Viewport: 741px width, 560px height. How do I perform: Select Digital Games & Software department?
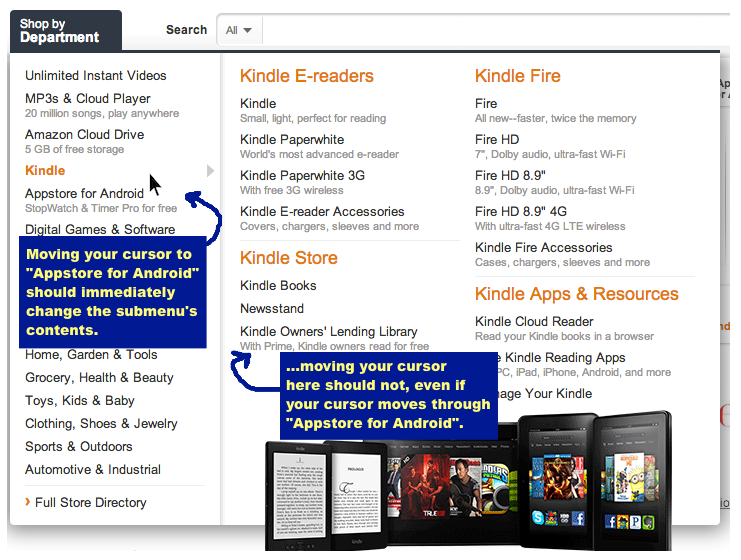point(100,229)
